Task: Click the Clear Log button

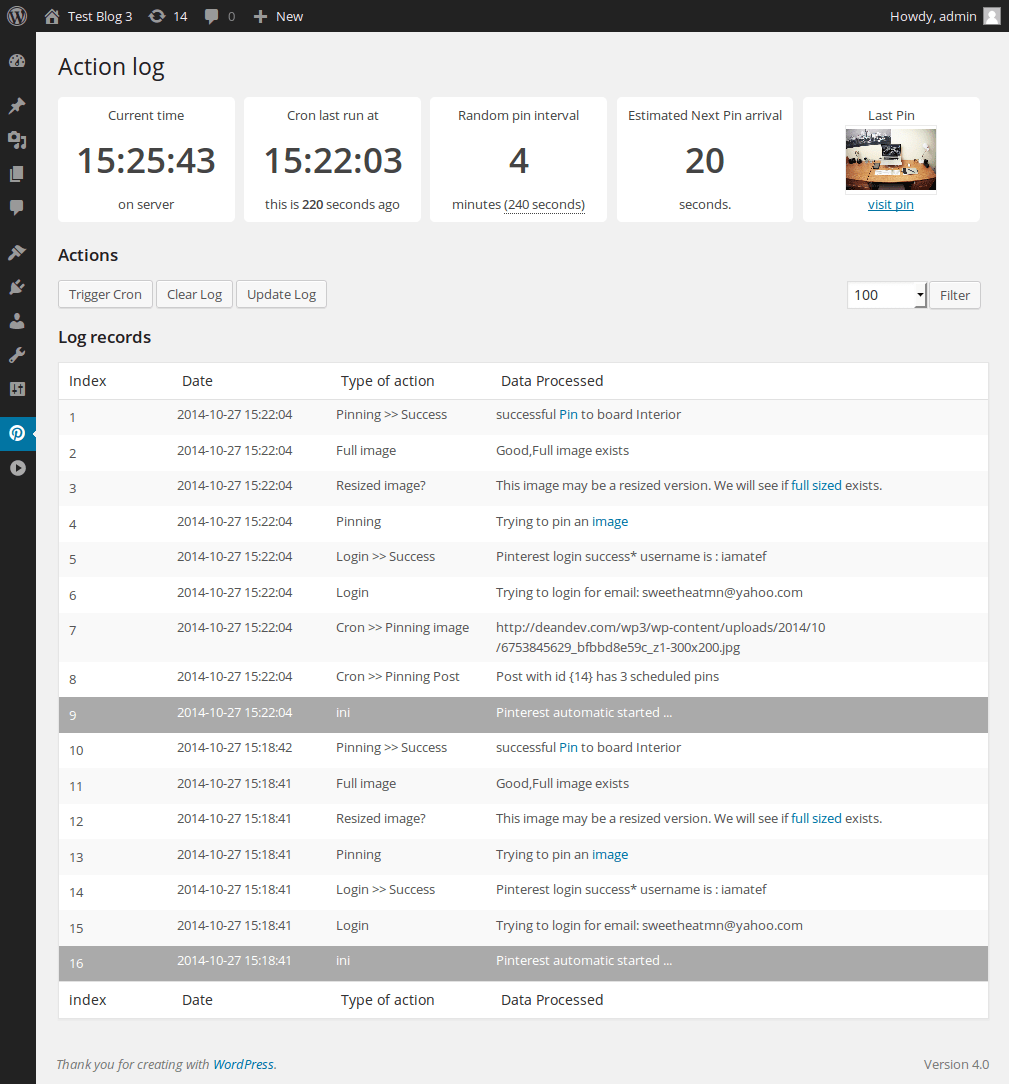Action: point(193,294)
